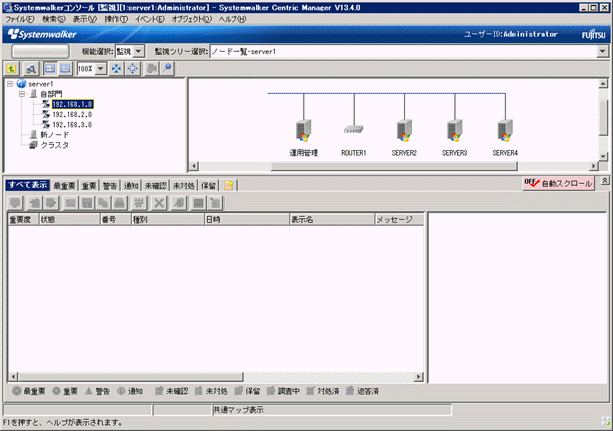613x431 pixels.
Task: Open the 100% zoom dropdown
Action: 101,68
